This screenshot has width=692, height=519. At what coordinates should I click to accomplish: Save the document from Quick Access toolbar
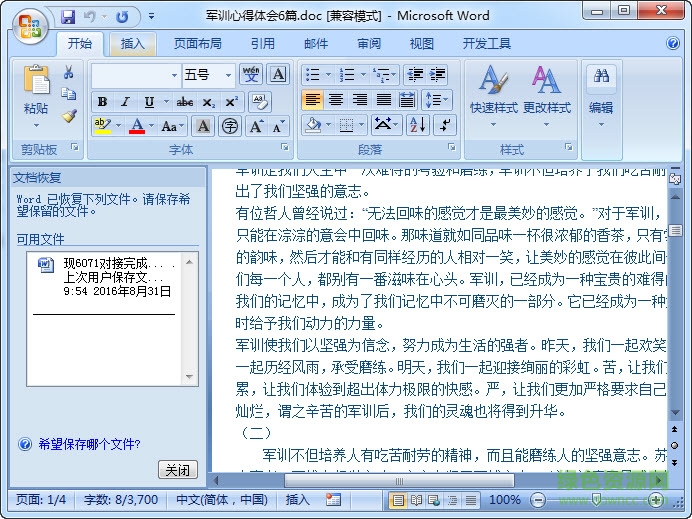coord(68,17)
